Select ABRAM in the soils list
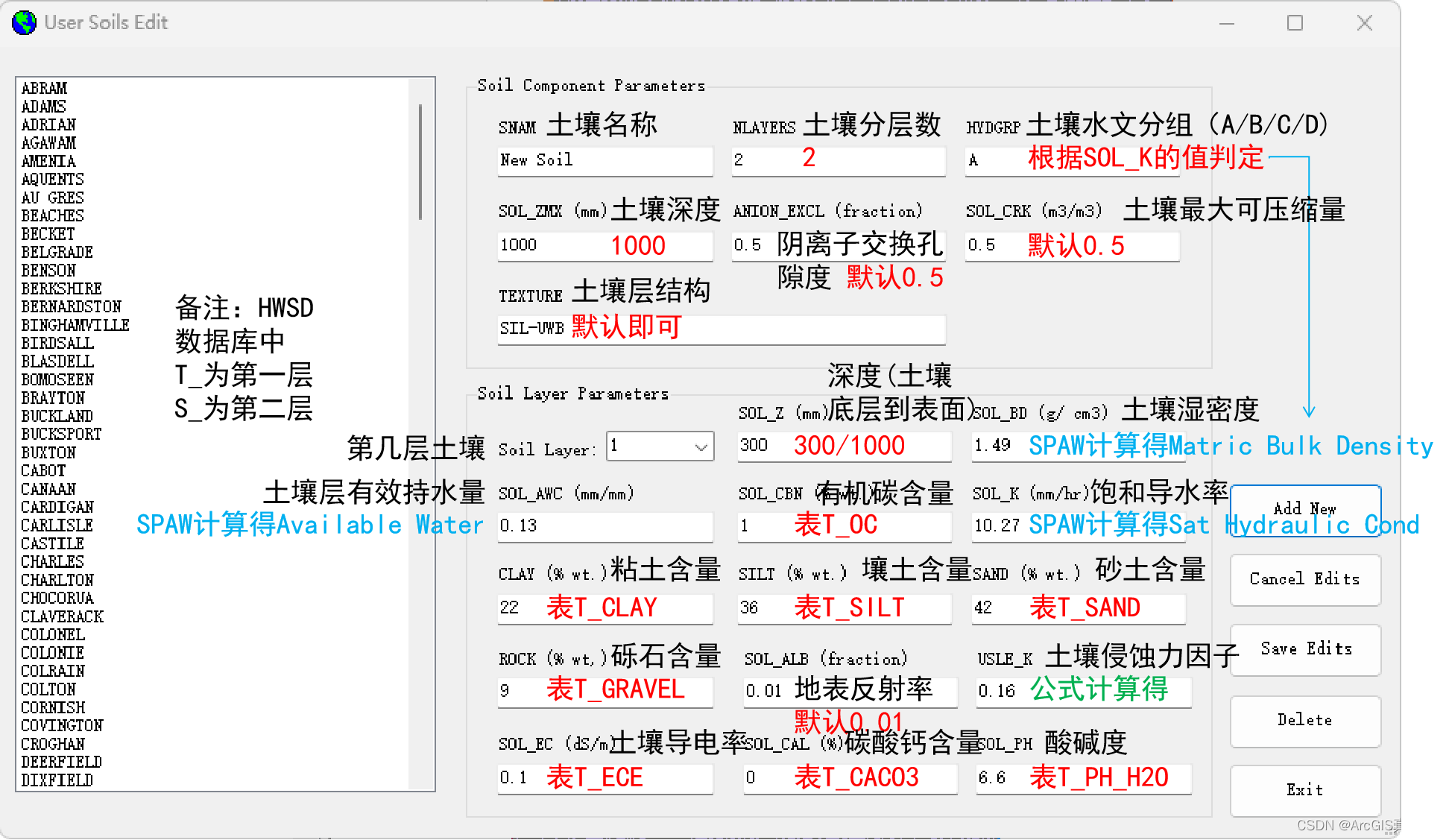Screen dimensions: 1449x840 point(44,89)
